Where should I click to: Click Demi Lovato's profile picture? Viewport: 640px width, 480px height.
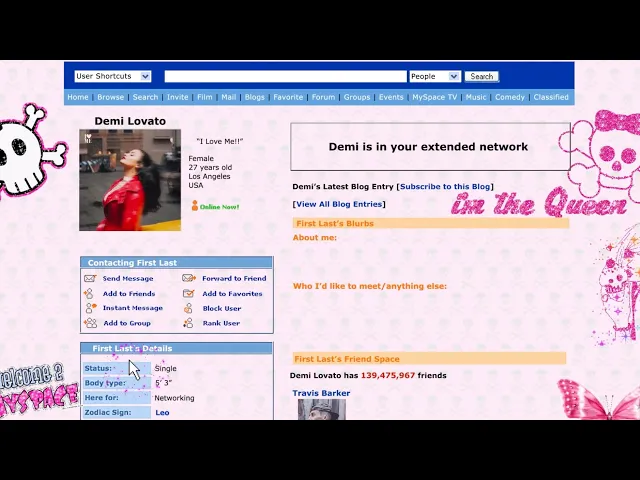pyautogui.click(x=130, y=180)
